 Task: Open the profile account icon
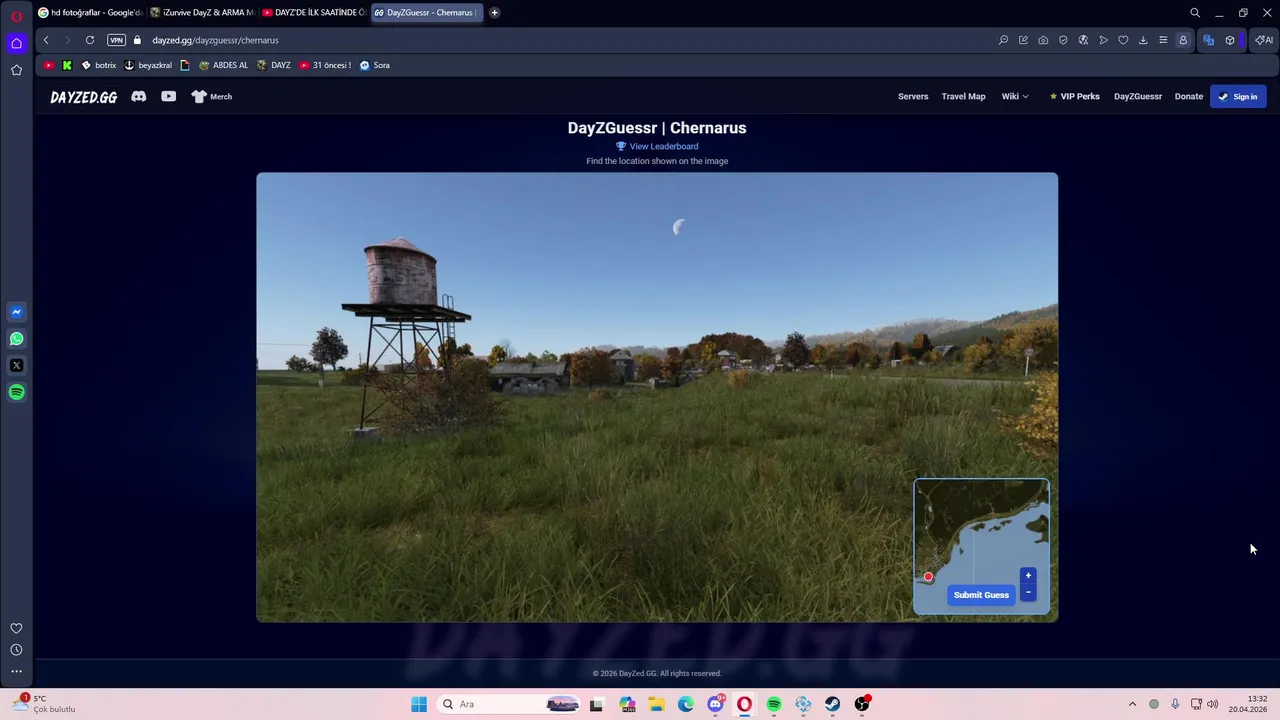[1183, 40]
